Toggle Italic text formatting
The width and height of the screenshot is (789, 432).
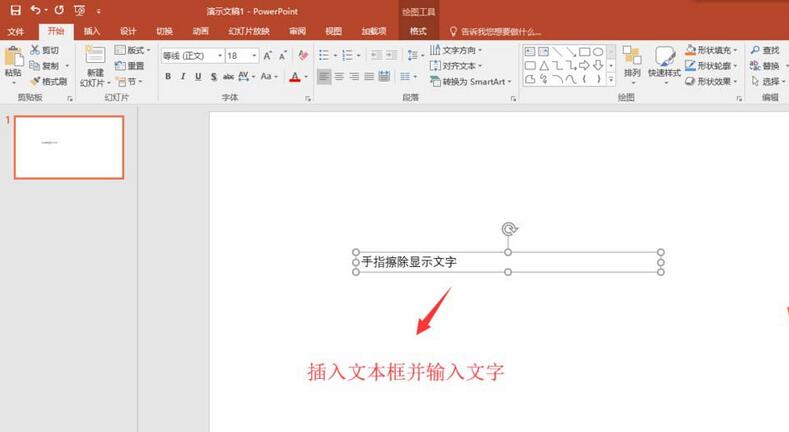point(183,77)
